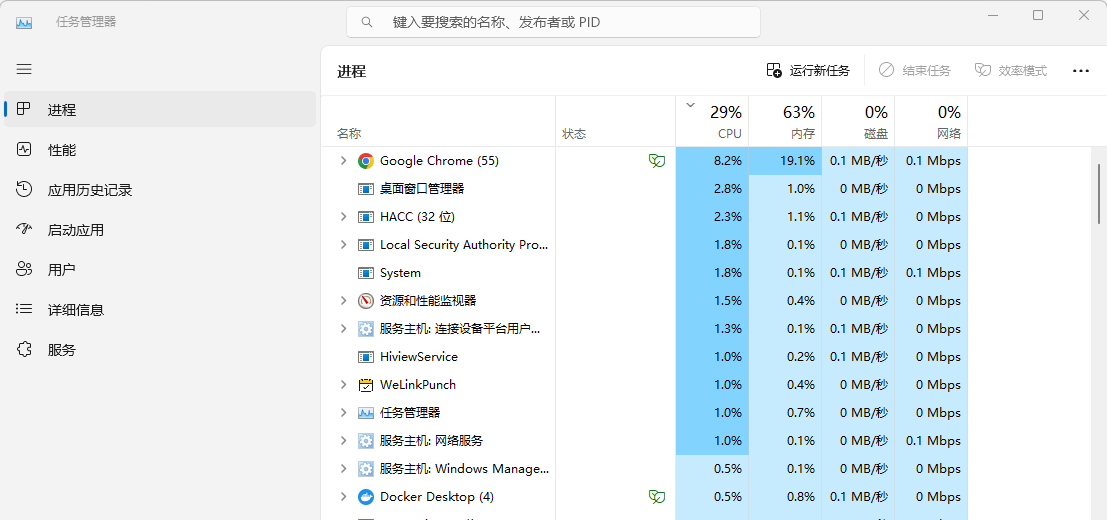Image resolution: width=1107 pixels, height=520 pixels.
Task: Sort by the Memory (内存) column header
Action: 785,121
